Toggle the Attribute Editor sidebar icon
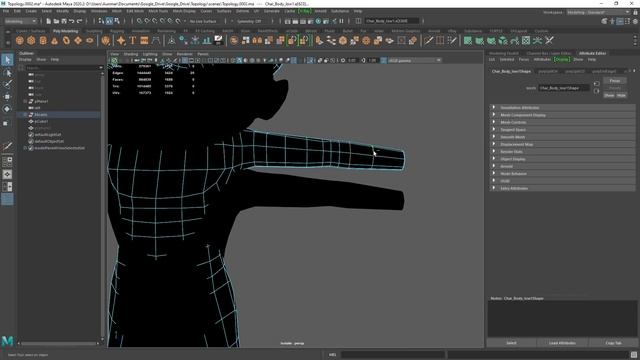This screenshot has height=360, width=640. (620, 21)
